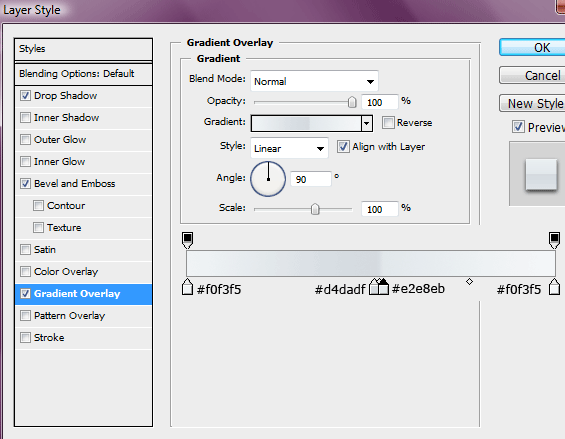Click the Angle dial control

268,179
